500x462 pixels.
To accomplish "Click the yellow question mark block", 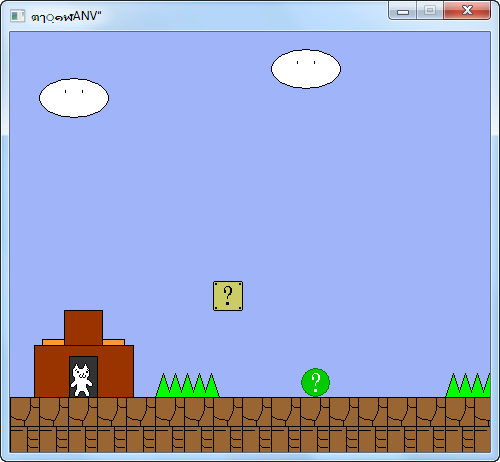I will pos(228,296).
